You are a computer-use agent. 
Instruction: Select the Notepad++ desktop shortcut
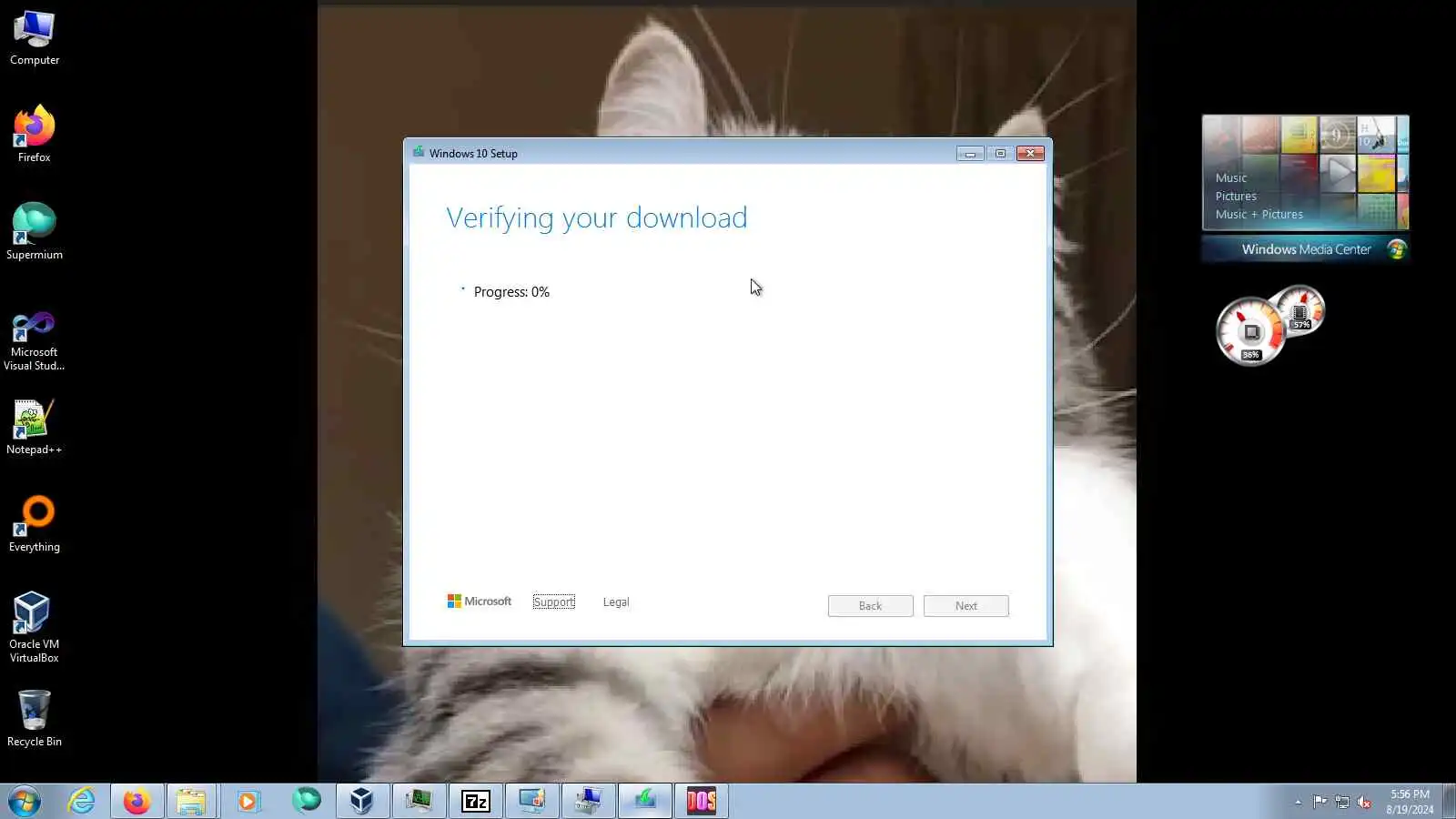35,427
